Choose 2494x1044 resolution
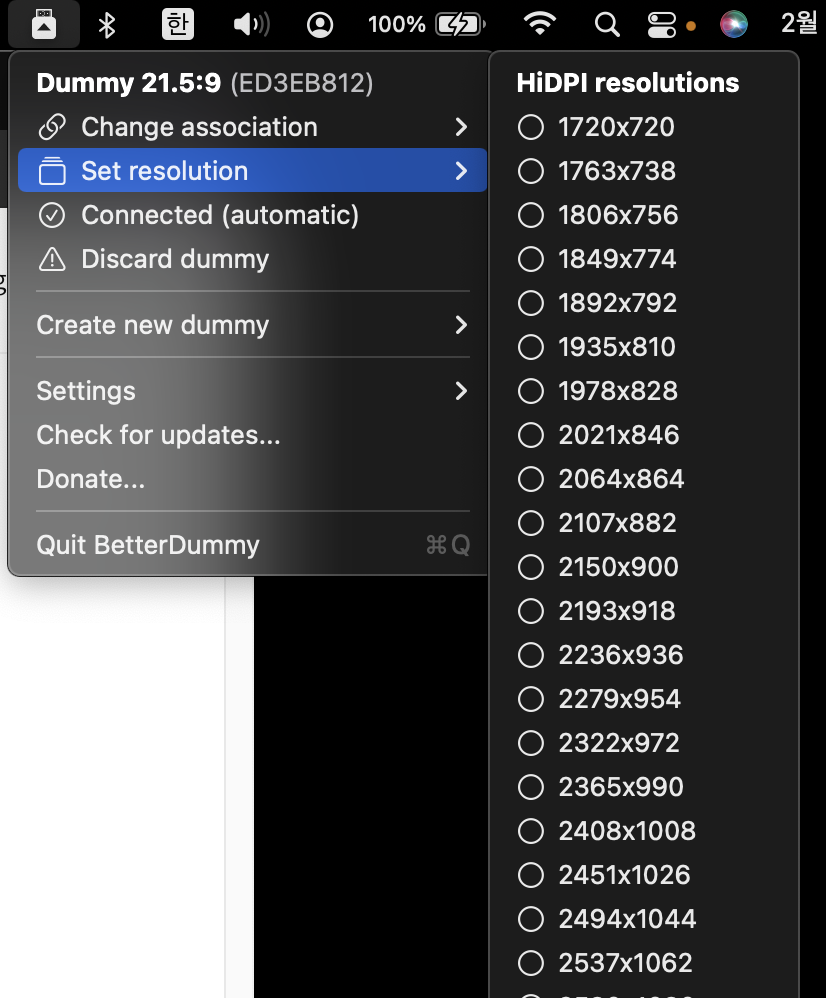 643,918
